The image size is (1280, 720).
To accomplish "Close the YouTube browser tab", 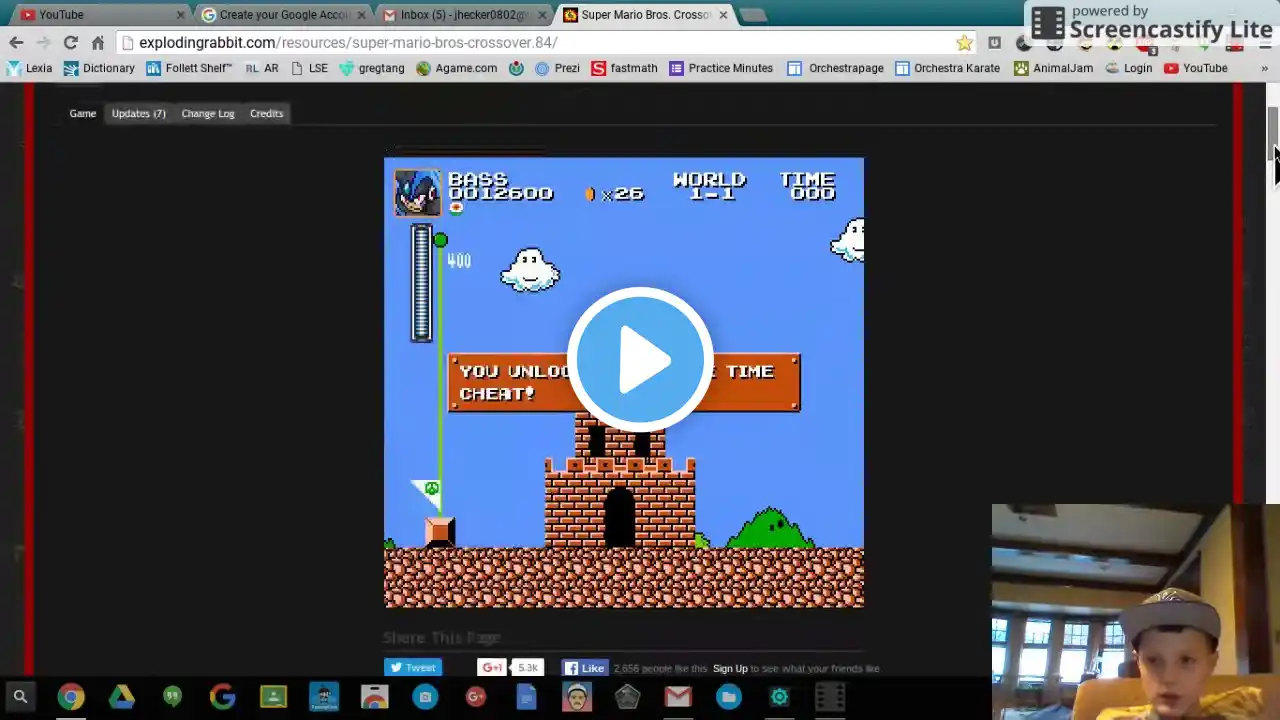I will click(x=180, y=15).
